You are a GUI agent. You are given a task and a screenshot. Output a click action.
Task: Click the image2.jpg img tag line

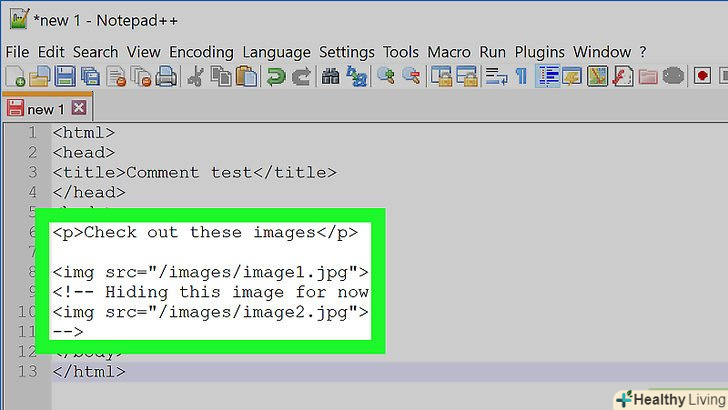click(x=210, y=312)
